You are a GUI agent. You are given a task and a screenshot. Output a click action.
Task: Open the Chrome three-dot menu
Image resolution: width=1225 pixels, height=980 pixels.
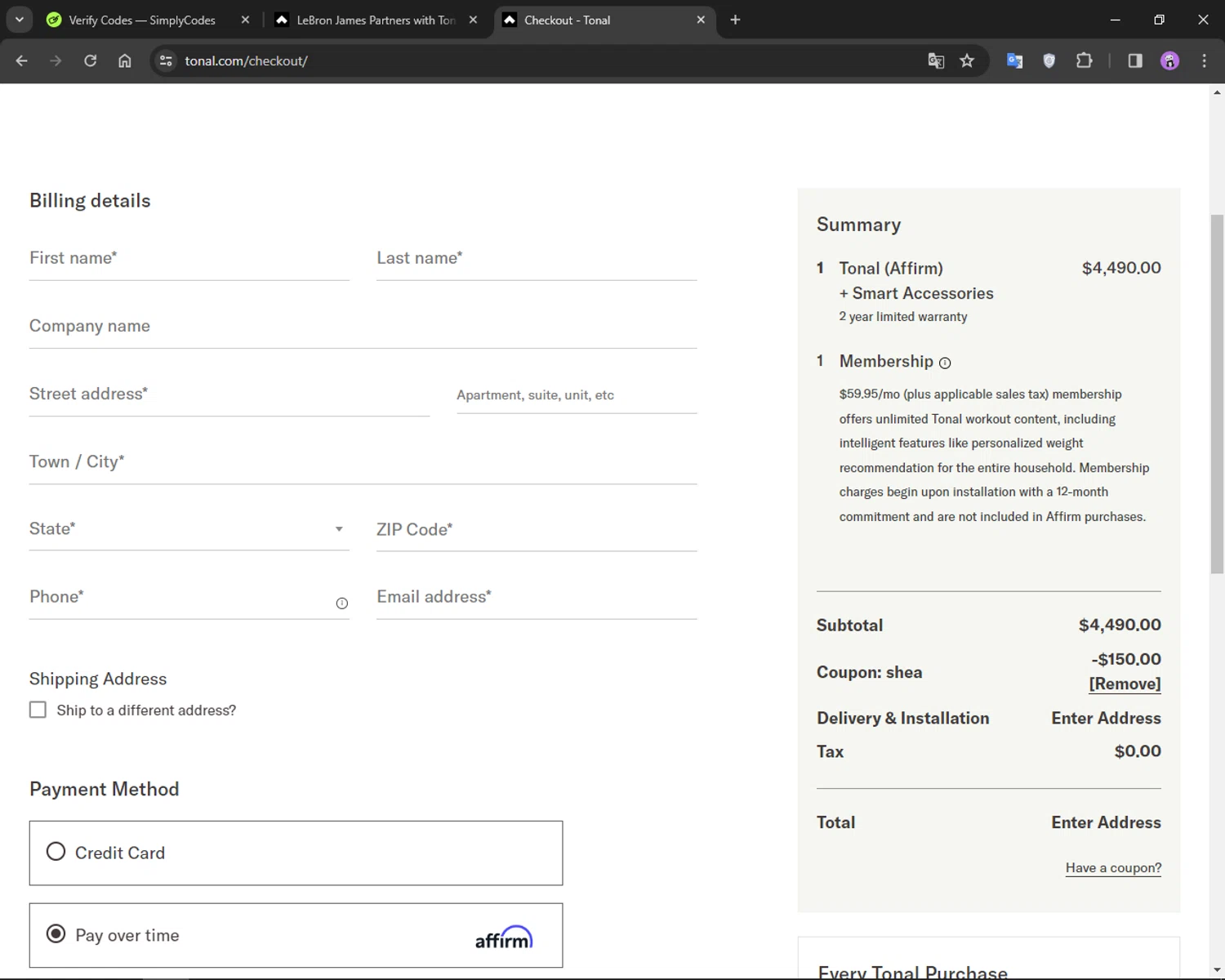click(x=1204, y=60)
